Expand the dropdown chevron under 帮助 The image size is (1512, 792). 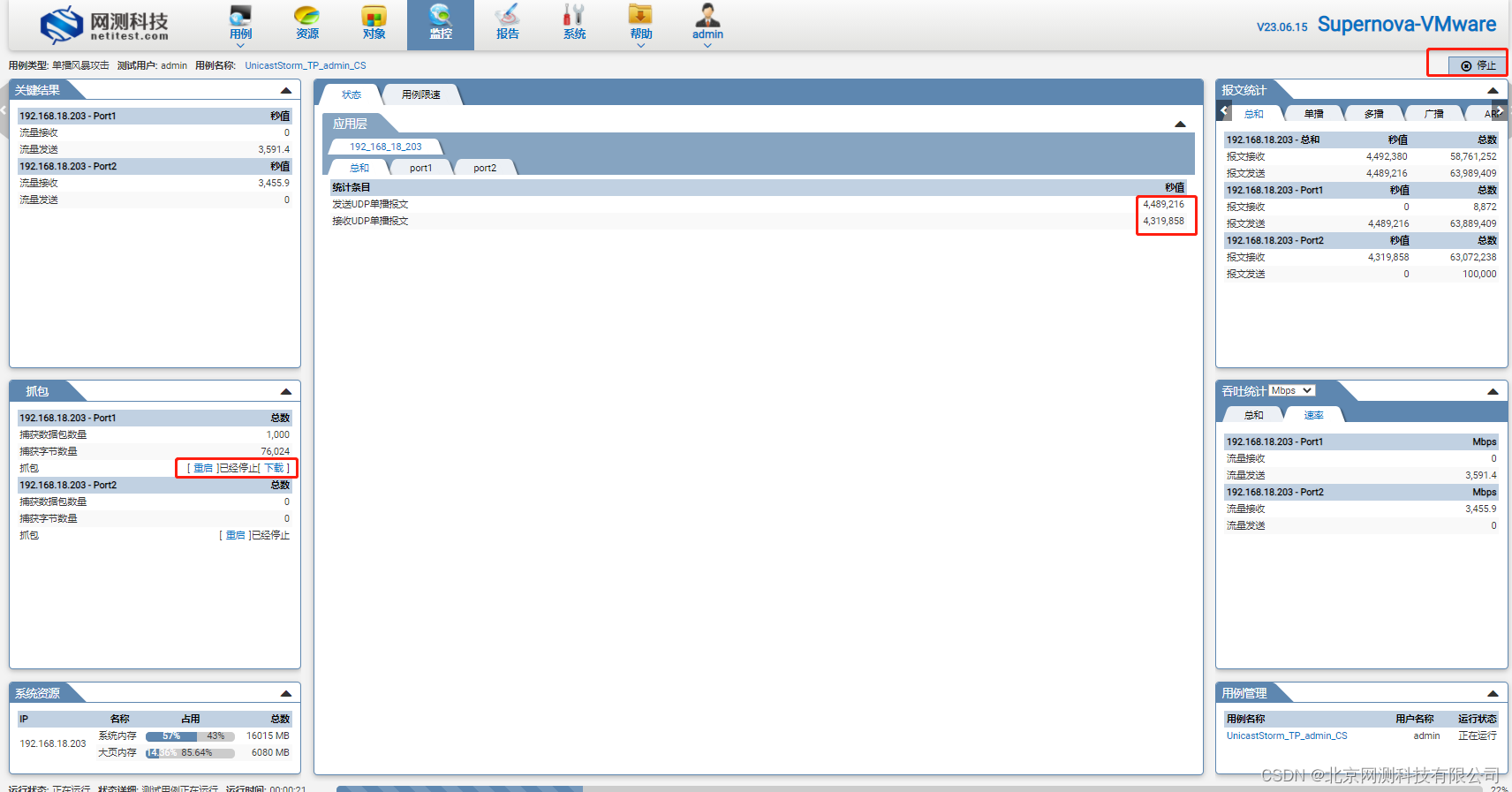[x=641, y=45]
